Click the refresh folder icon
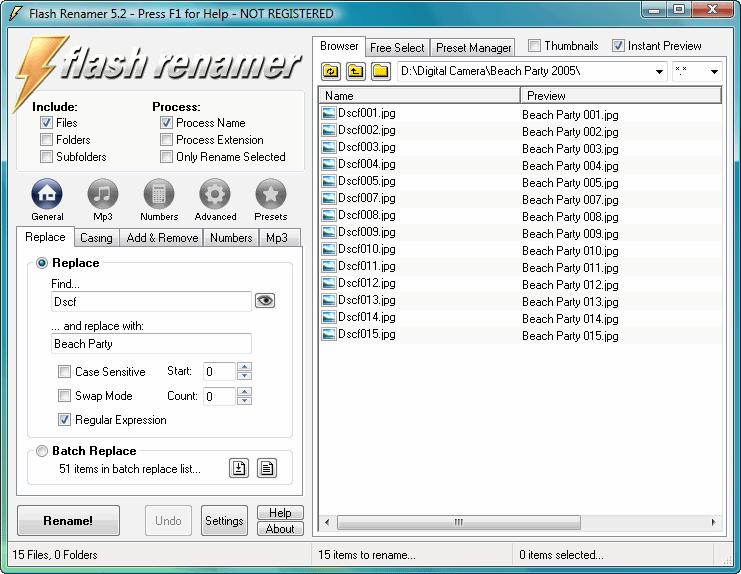This screenshot has width=741, height=574. (x=331, y=71)
